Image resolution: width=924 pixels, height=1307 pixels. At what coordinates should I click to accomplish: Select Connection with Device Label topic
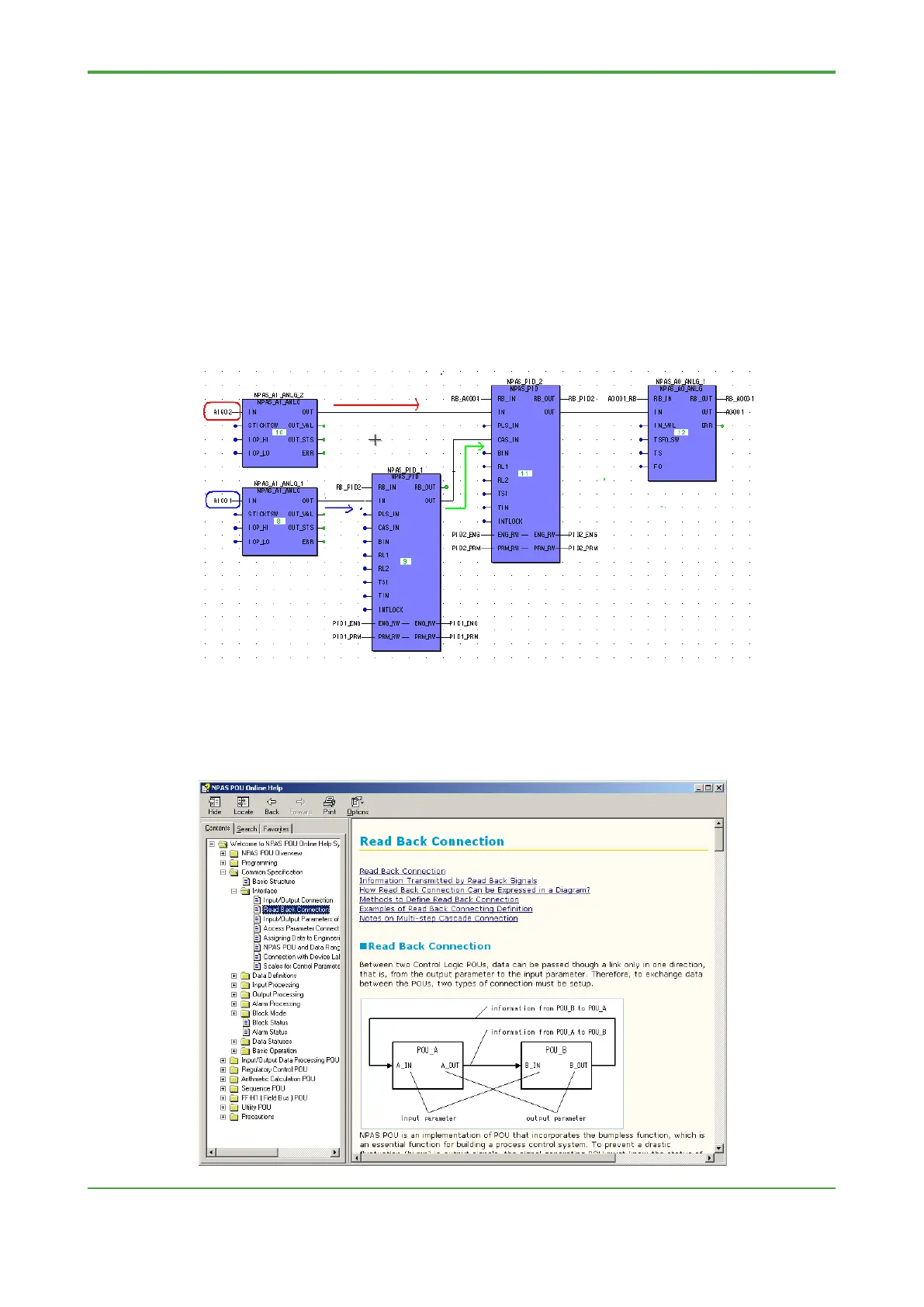coord(301,957)
